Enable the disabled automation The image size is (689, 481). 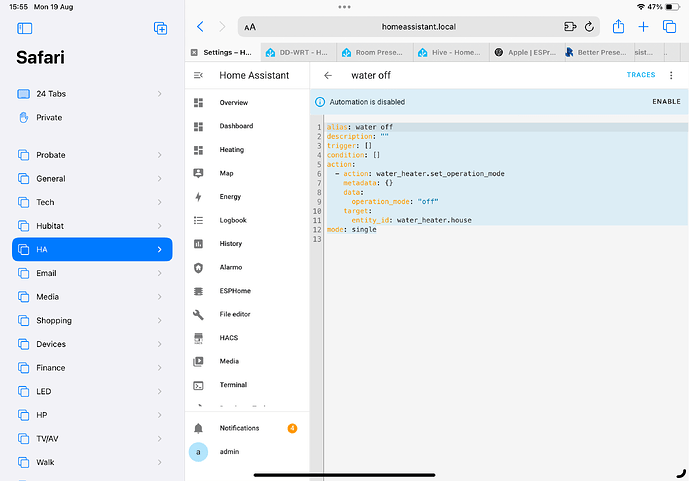(666, 102)
